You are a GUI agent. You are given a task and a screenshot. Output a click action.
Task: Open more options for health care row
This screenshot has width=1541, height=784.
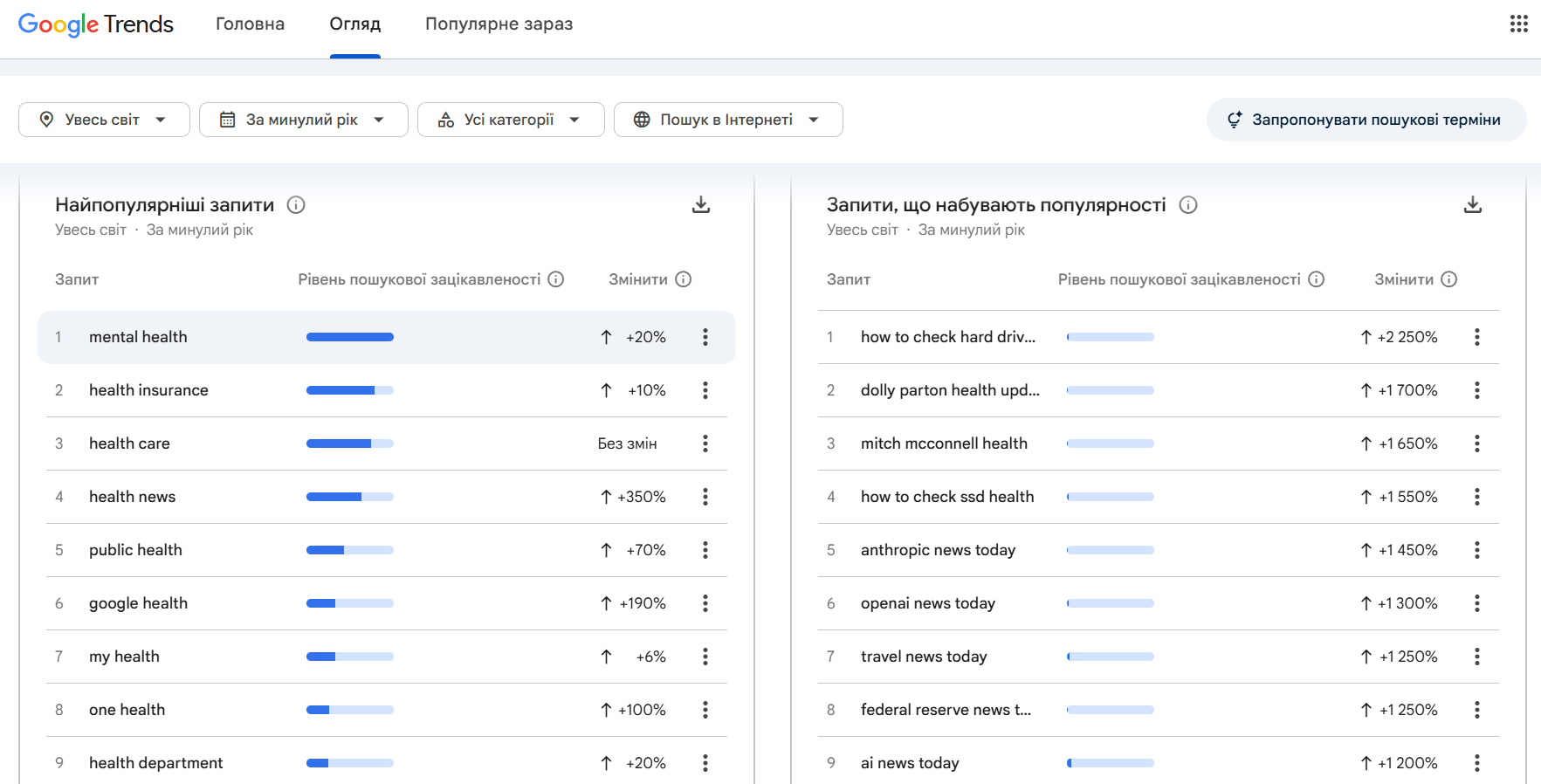(705, 444)
